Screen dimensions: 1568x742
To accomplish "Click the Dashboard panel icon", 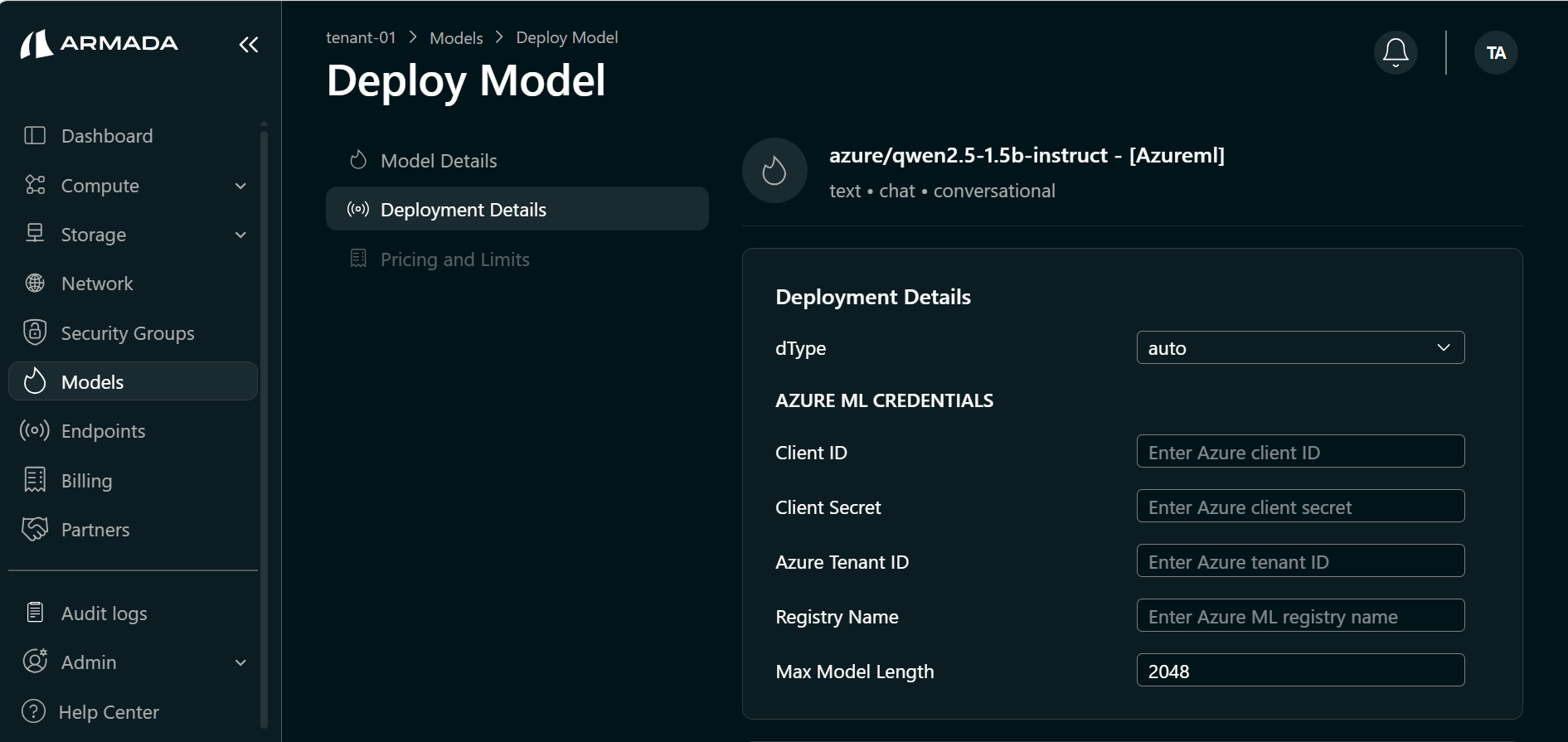I will (x=35, y=135).
